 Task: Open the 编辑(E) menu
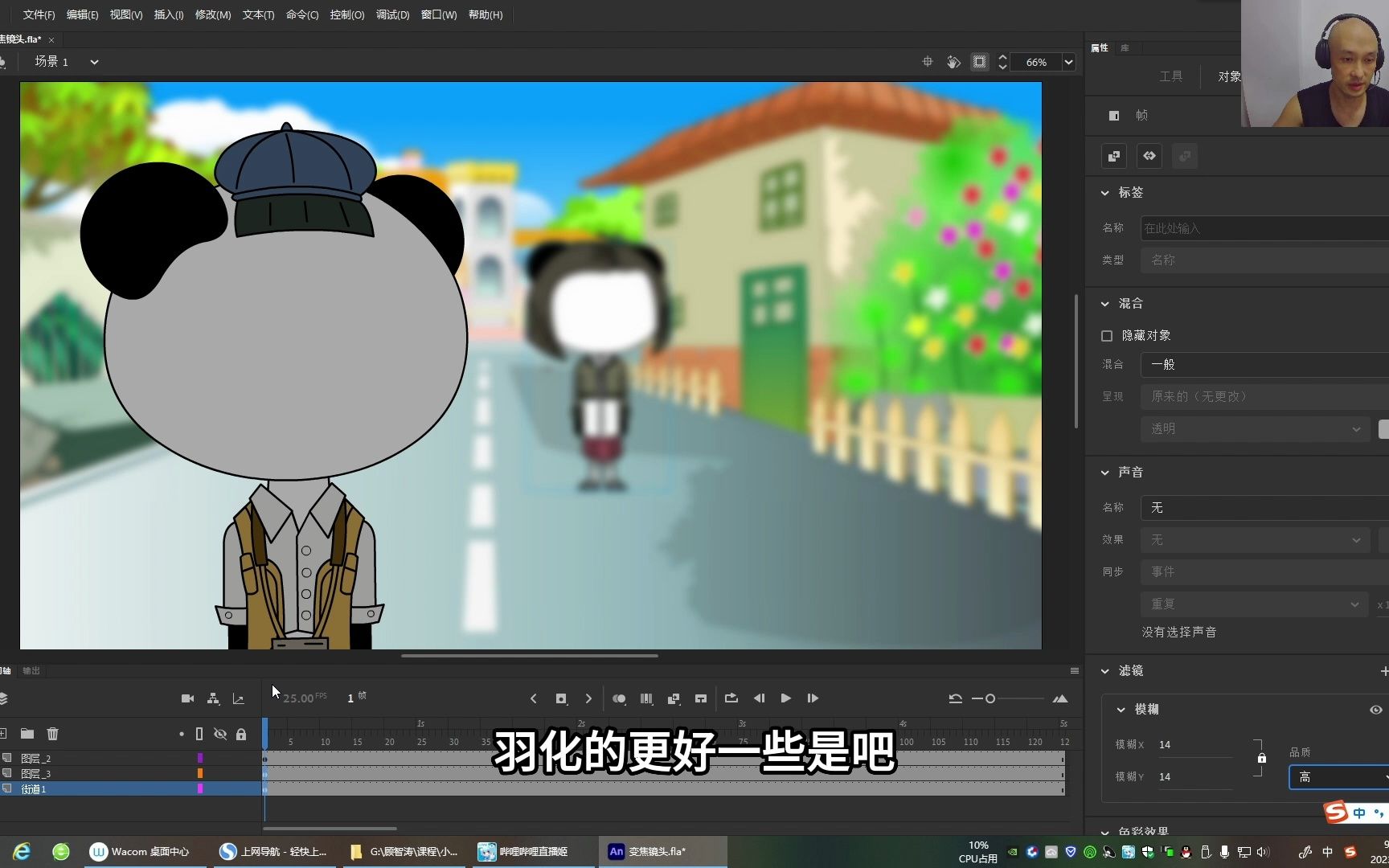click(x=82, y=14)
